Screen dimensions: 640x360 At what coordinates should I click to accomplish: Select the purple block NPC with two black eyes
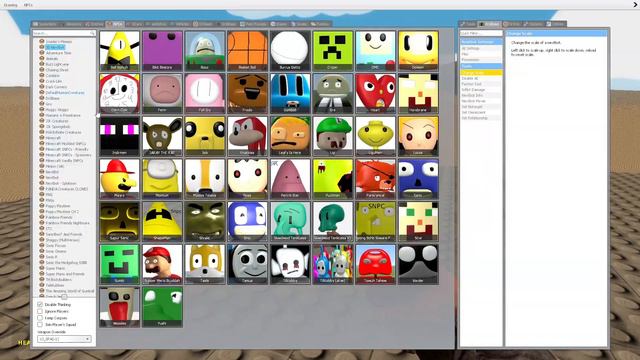[162, 51]
